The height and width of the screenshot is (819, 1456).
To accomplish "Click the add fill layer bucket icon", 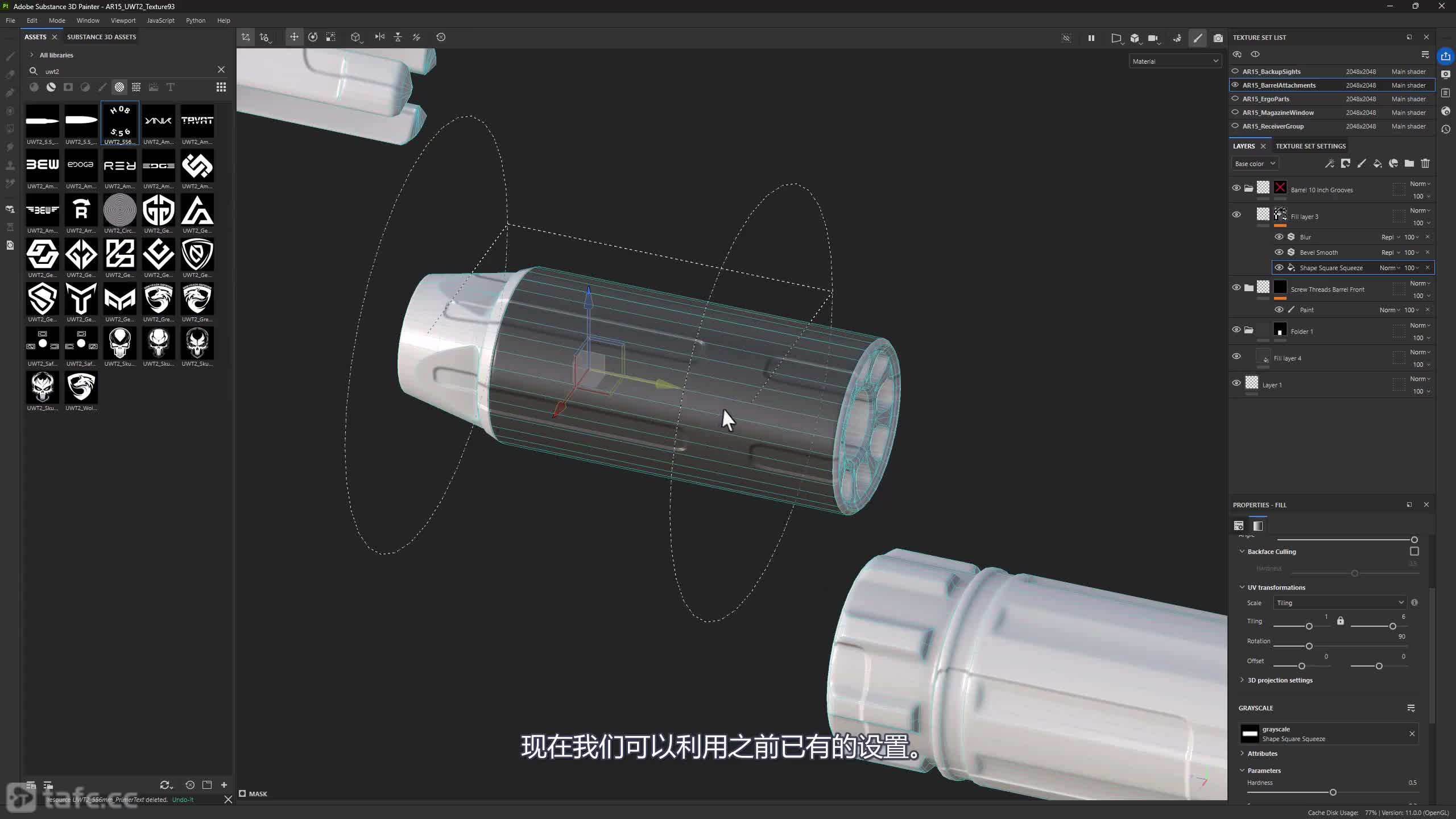I will click(1378, 164).
